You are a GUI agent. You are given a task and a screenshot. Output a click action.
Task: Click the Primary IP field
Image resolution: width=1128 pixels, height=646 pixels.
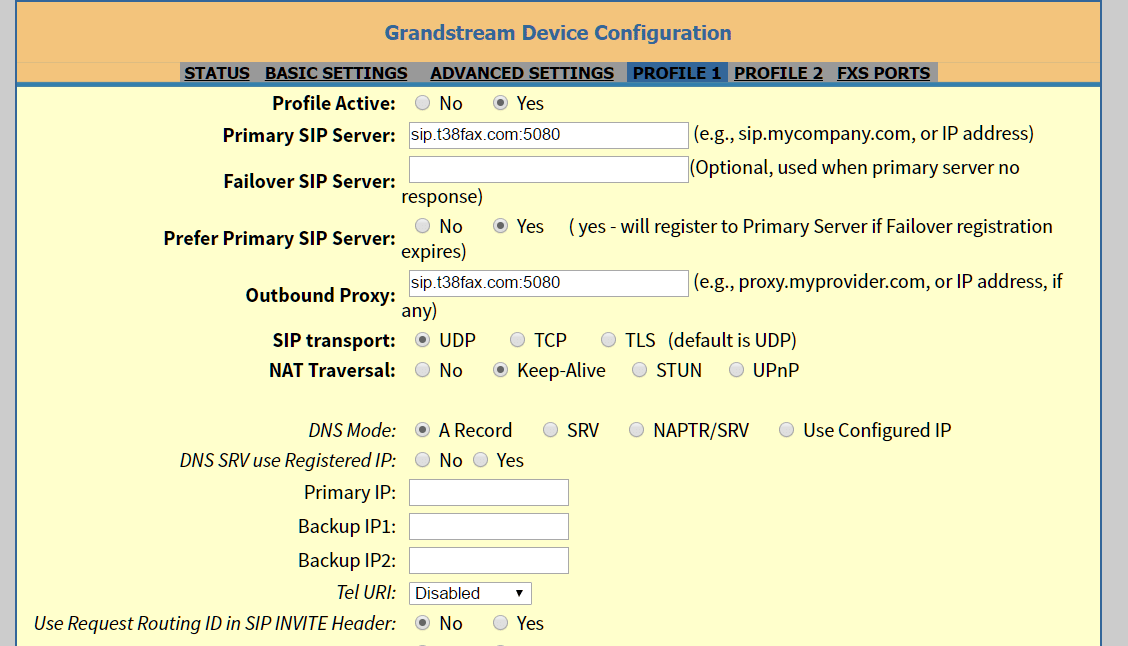coord(488,493)
